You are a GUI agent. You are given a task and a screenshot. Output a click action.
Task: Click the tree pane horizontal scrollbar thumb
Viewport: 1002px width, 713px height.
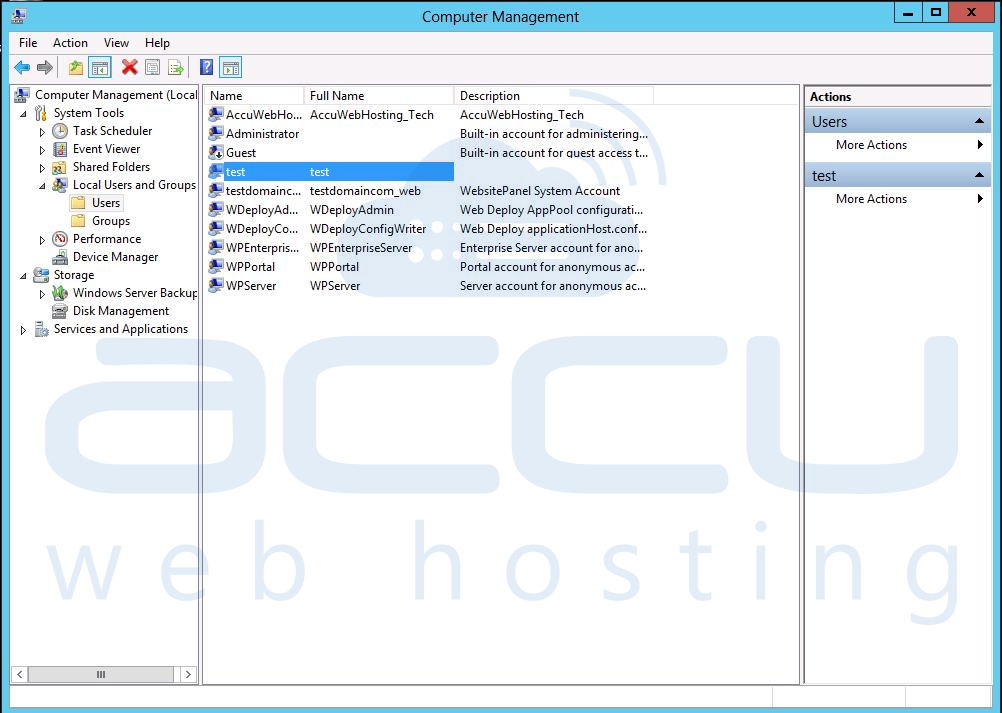[x=100, y=674]
